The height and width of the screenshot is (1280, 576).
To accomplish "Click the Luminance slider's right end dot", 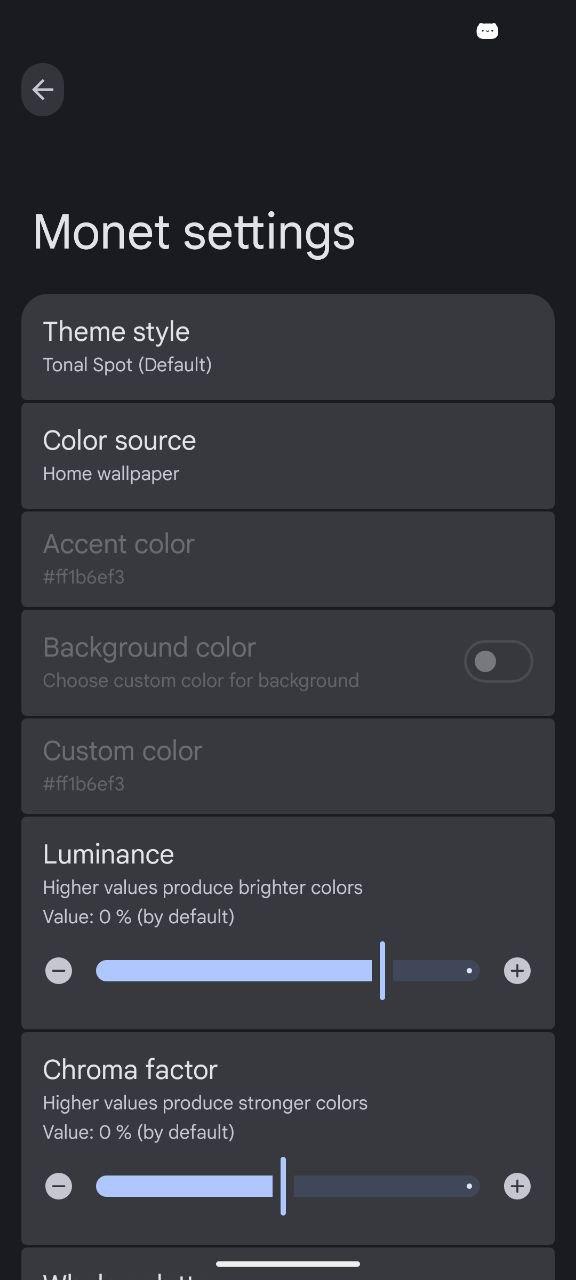I will point(469,970).
